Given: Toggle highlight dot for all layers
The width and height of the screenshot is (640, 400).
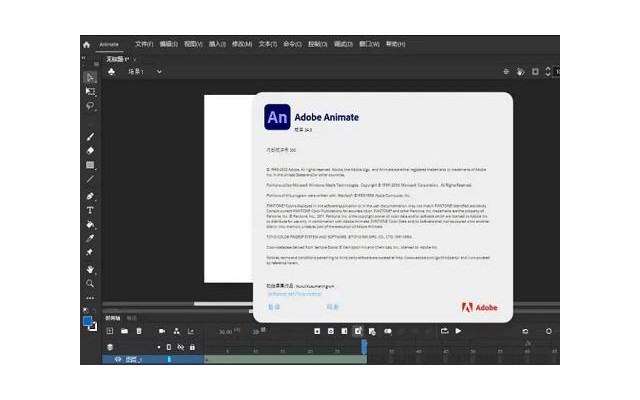Looking at the screenshot, I should click(158, 347).
